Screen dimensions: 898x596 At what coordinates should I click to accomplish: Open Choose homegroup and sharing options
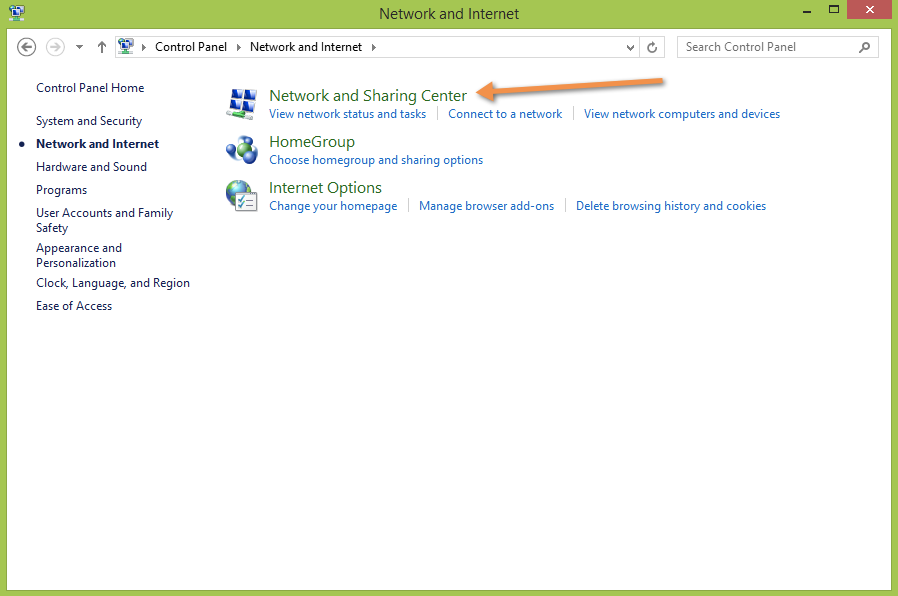coord(376,160)
